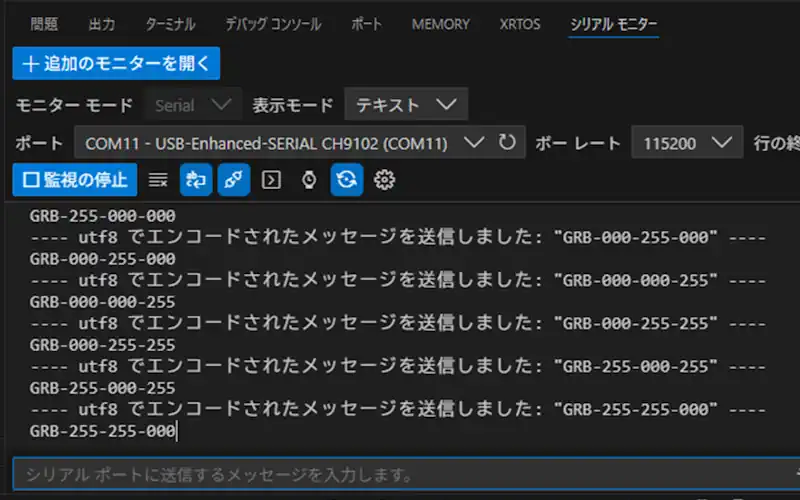Screen dimensions: 800x500
Task: Click the timestamp watch icon
Action: (309, 180)
